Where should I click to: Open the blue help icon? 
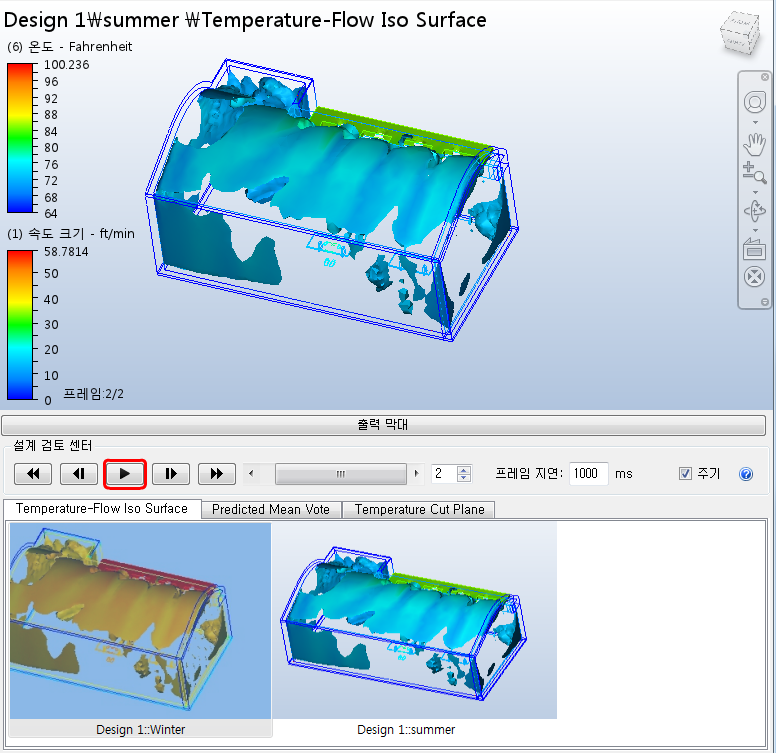point(746,474)
